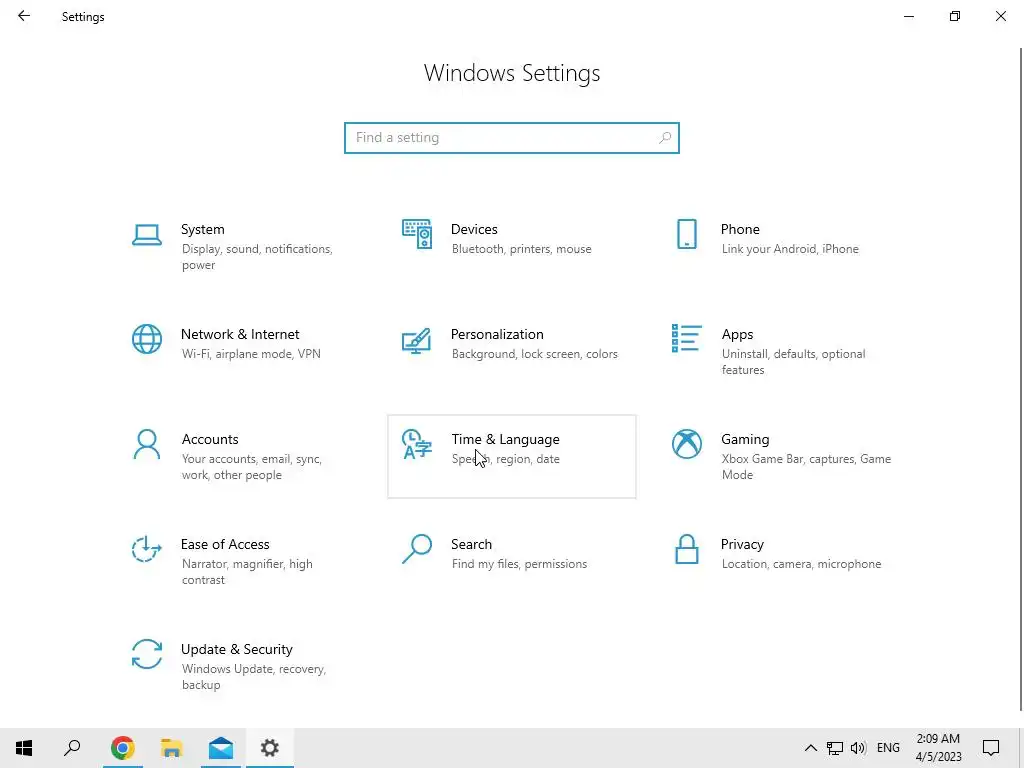Click the Settings gear on the taskbar

[x=270, y=748]
